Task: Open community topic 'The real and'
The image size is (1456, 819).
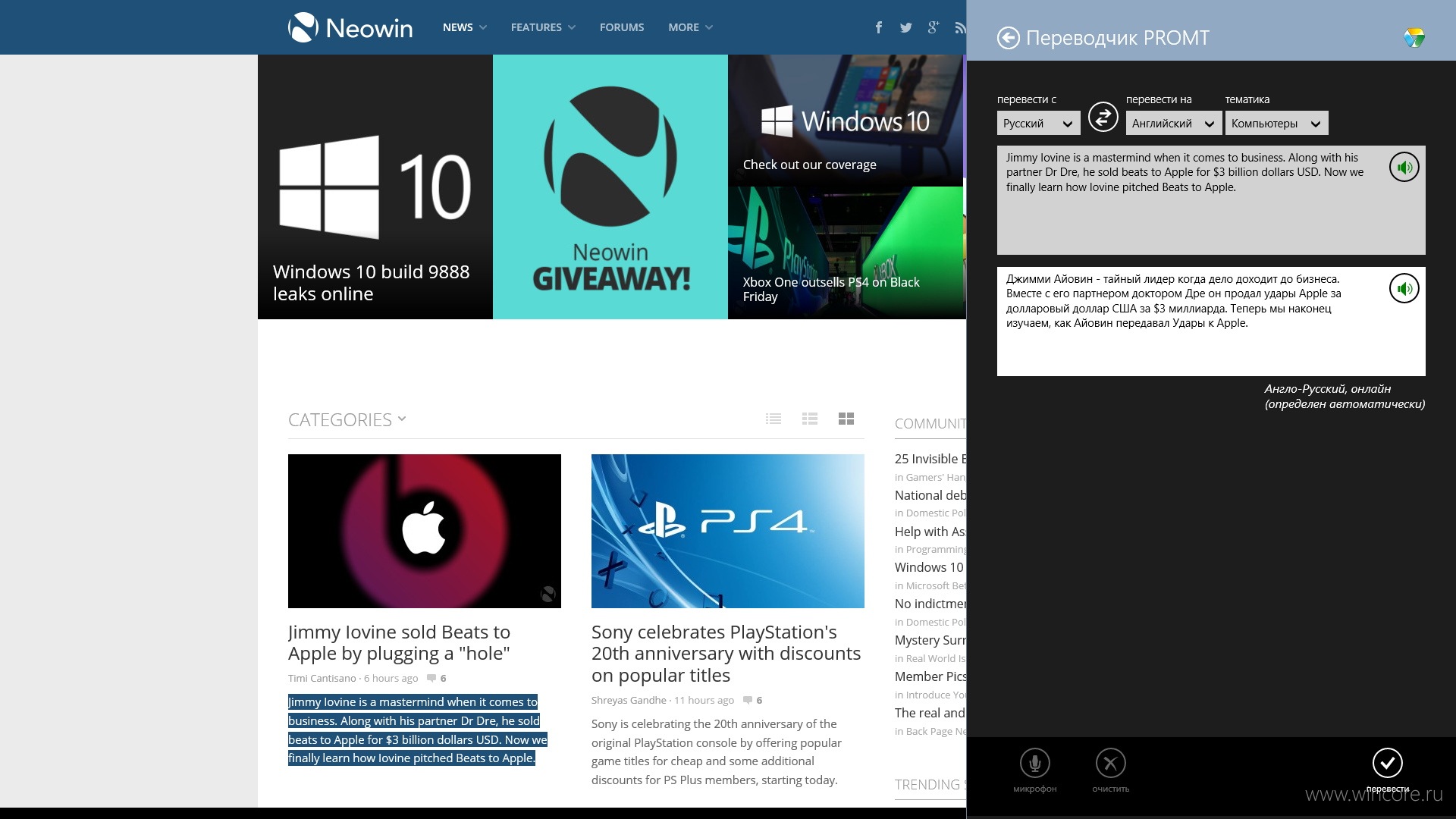Action: (x=930, y=713)
